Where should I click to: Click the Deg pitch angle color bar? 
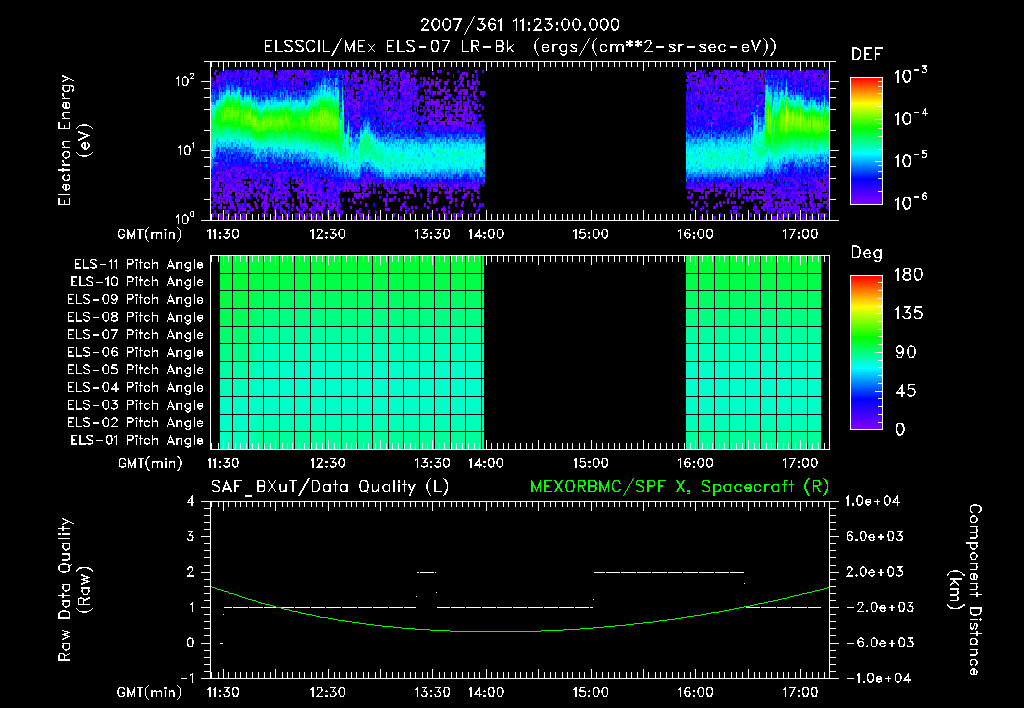pos(866,353)
